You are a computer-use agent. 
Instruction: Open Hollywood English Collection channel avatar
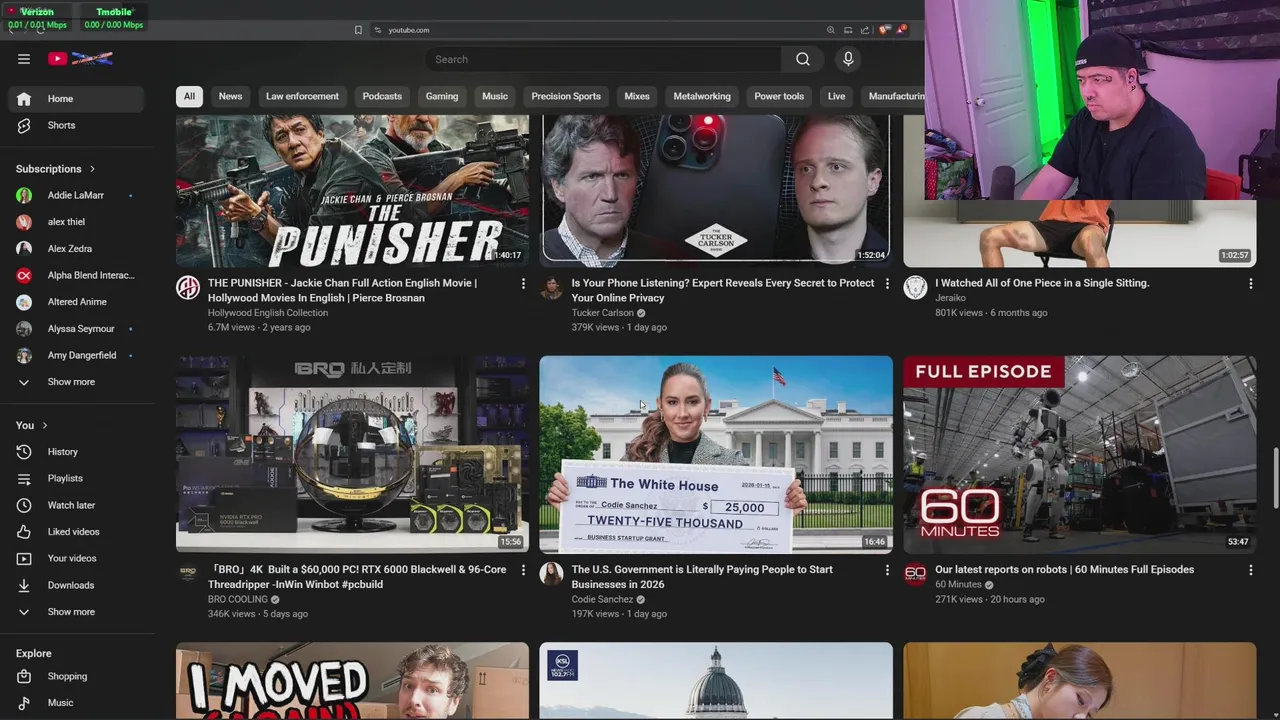(x=188, y=288)
